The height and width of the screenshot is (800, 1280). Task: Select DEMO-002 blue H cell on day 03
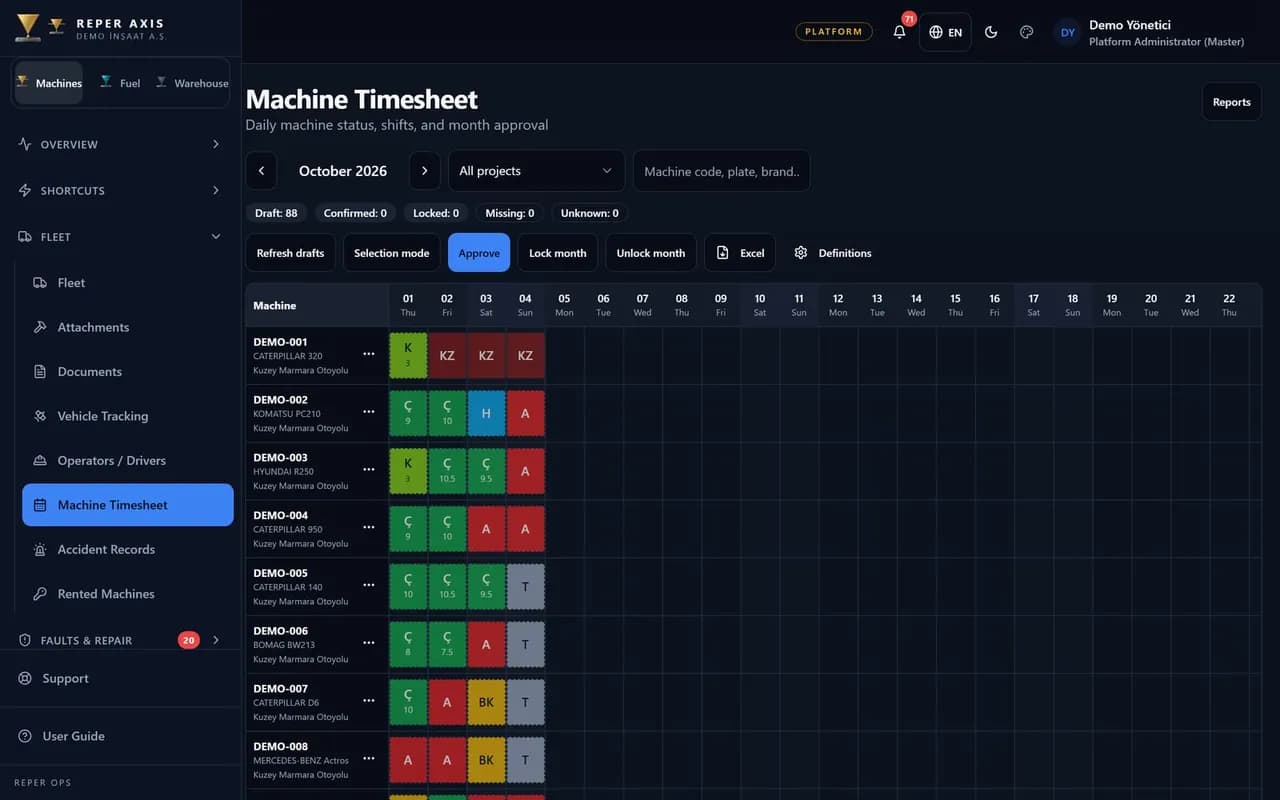coord(486,413)
